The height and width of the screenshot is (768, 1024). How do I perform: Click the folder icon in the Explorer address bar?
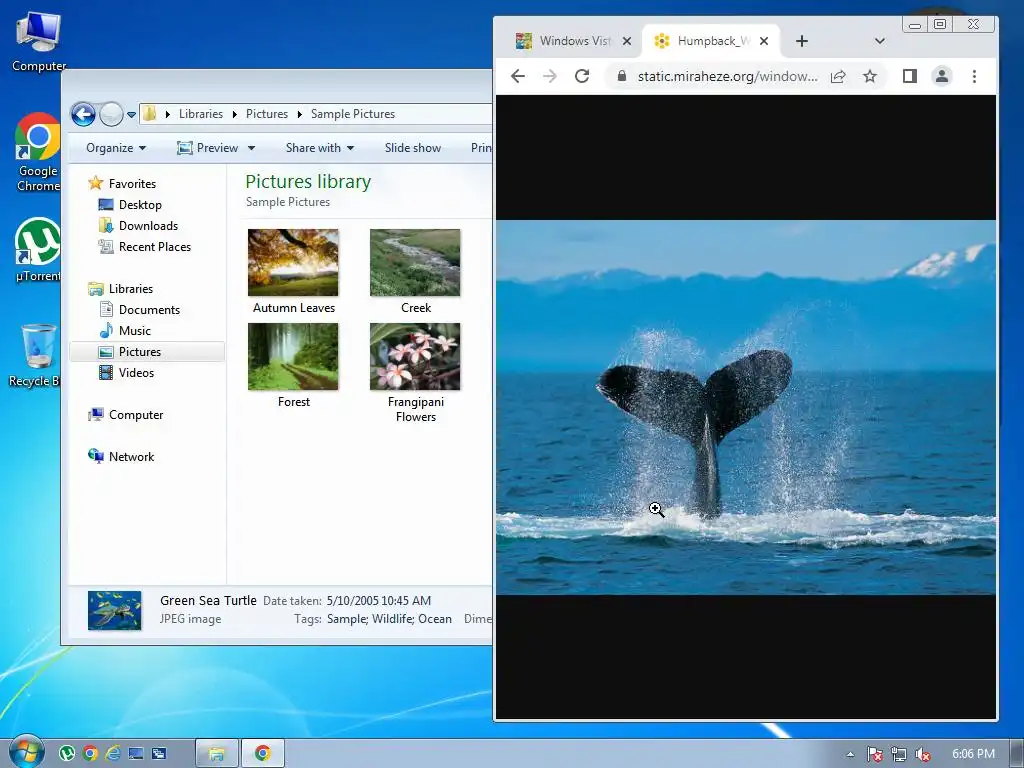coord(150,114)
